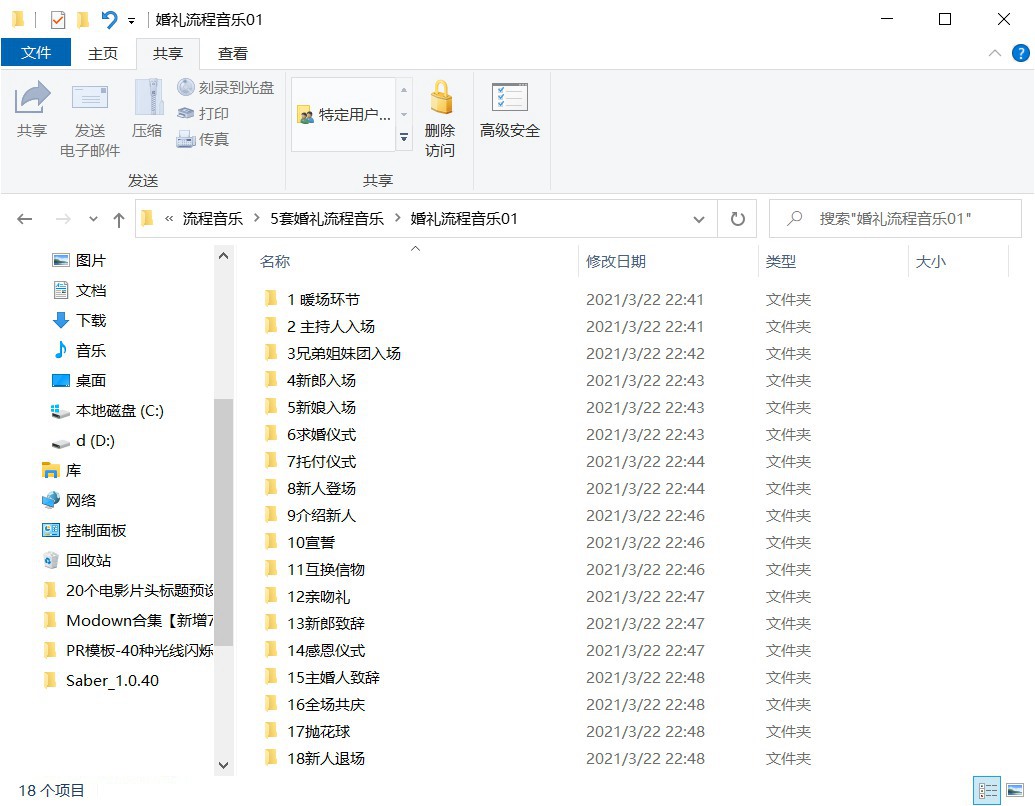Select Saber_1.0.40 folder in sidebar
This screenshot has width=1035, height=806.
(100, 681)
